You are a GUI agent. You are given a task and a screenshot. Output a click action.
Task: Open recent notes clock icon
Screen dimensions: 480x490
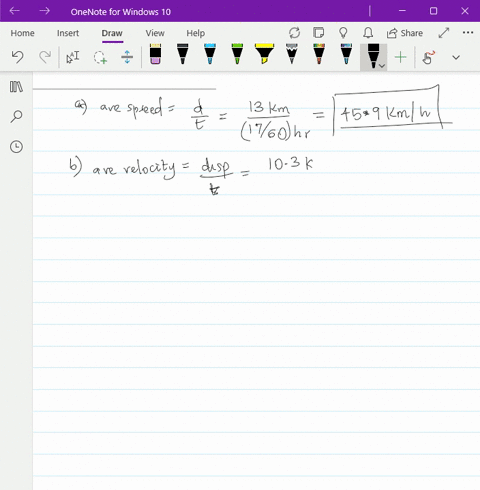click(x=16, y=147)
